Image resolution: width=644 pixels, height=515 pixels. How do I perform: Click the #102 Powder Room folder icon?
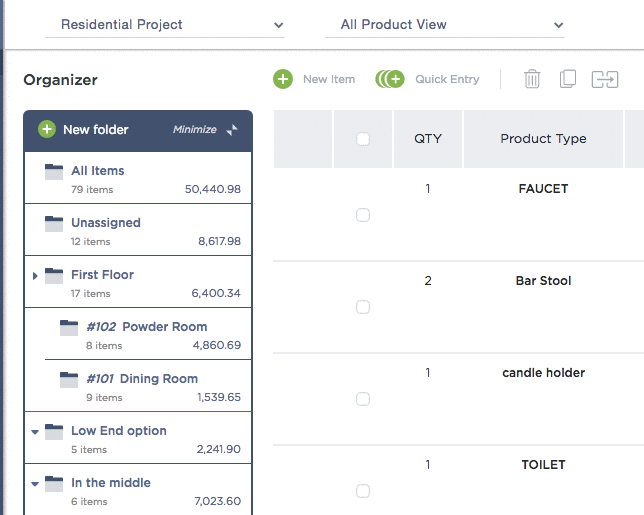click(x=69, y=328)
